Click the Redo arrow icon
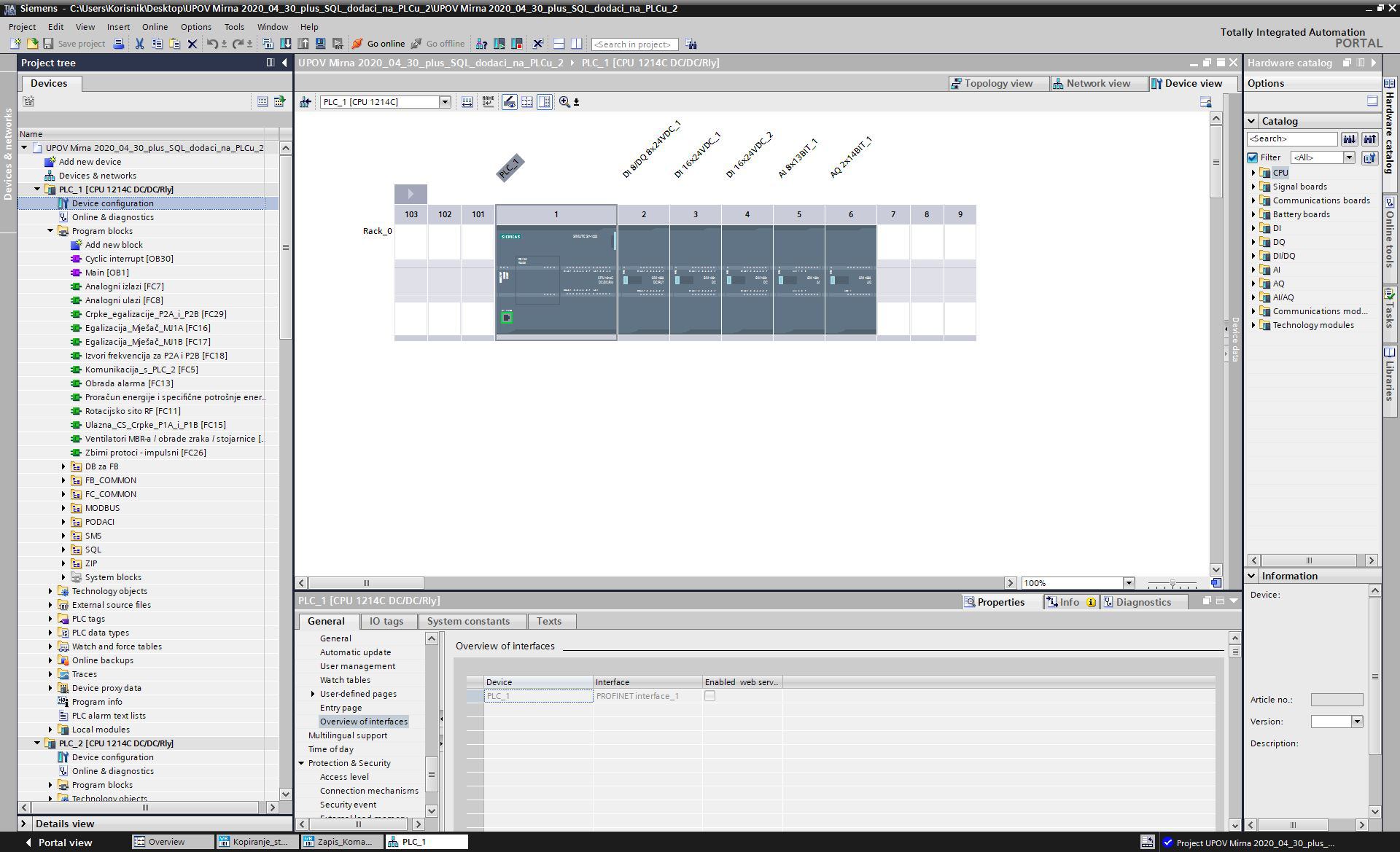The height and width of the screenshot is (852, 1400). (238, 44)
